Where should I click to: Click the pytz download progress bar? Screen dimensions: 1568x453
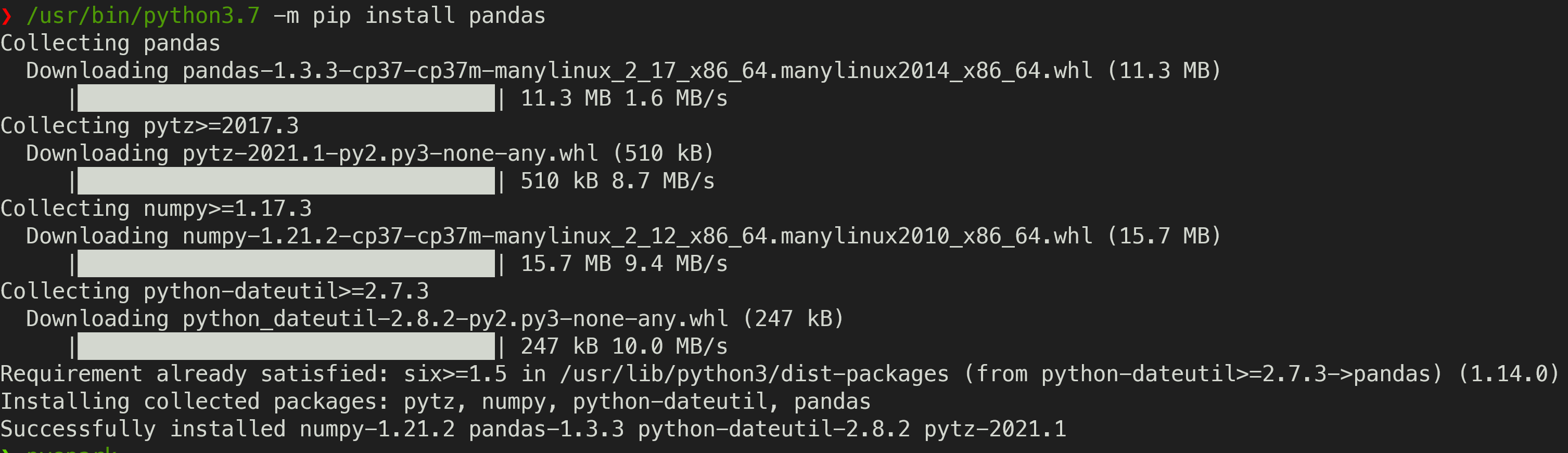coord(286,181)
